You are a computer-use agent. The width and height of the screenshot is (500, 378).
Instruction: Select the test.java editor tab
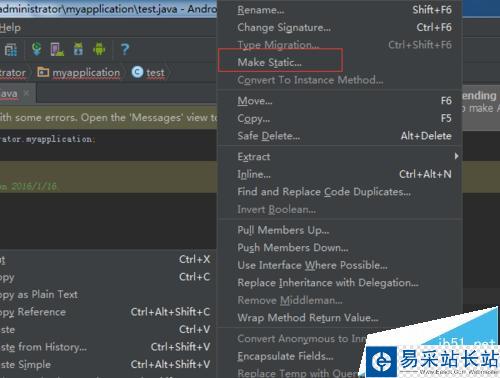(x=17, y=94)
